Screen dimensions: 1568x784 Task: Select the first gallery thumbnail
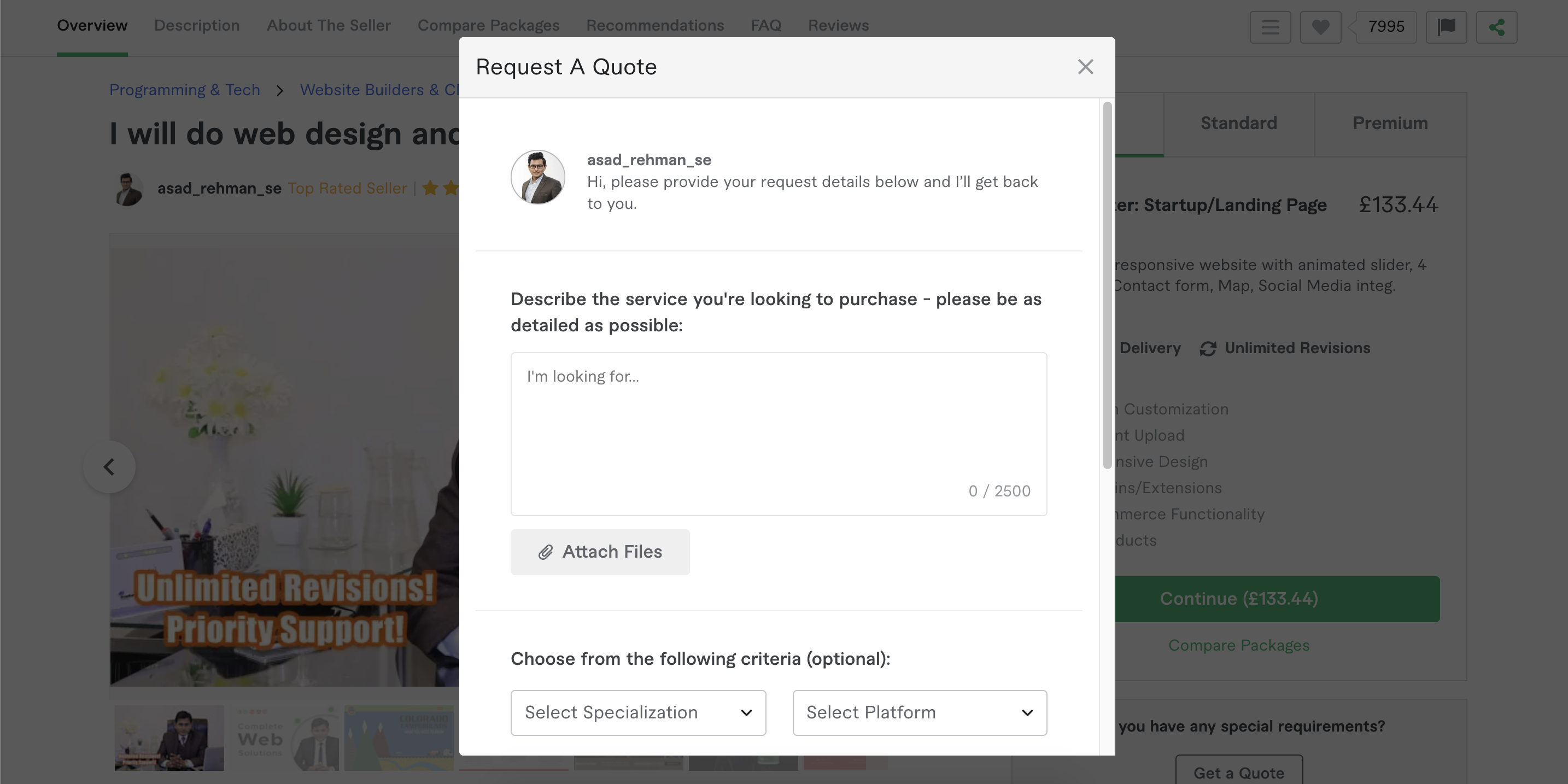coord(169,738)
